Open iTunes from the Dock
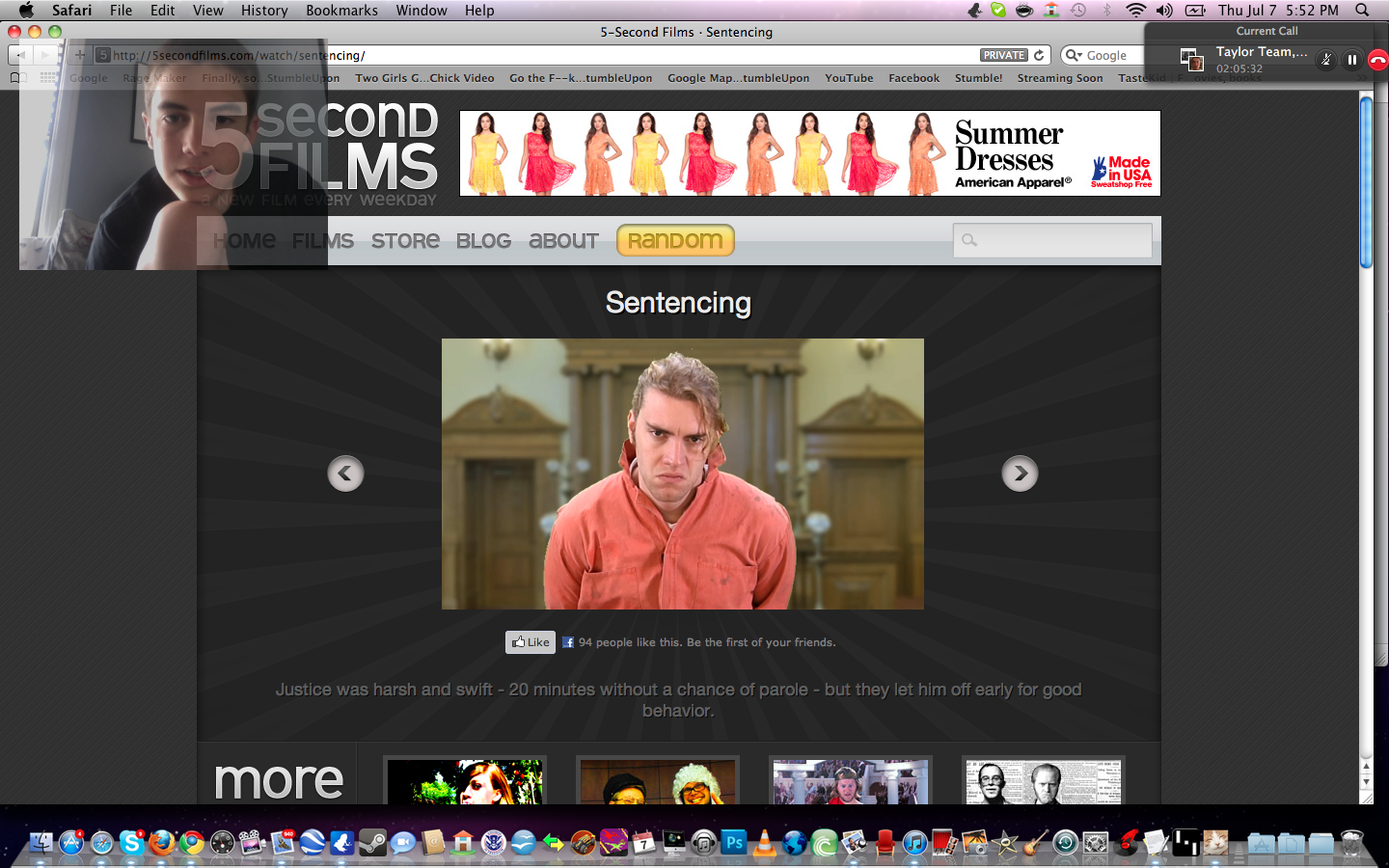The image size is (1389, 868). point(915,842)
